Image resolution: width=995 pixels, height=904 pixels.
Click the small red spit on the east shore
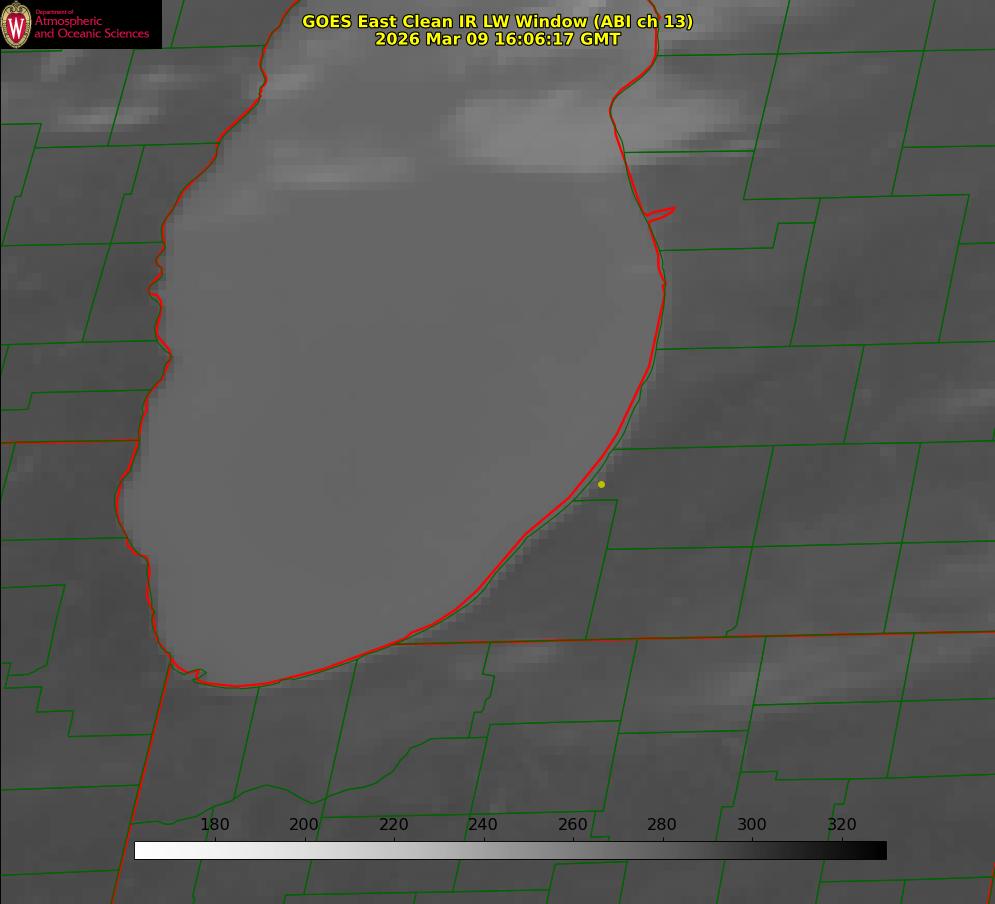point(662,213)
